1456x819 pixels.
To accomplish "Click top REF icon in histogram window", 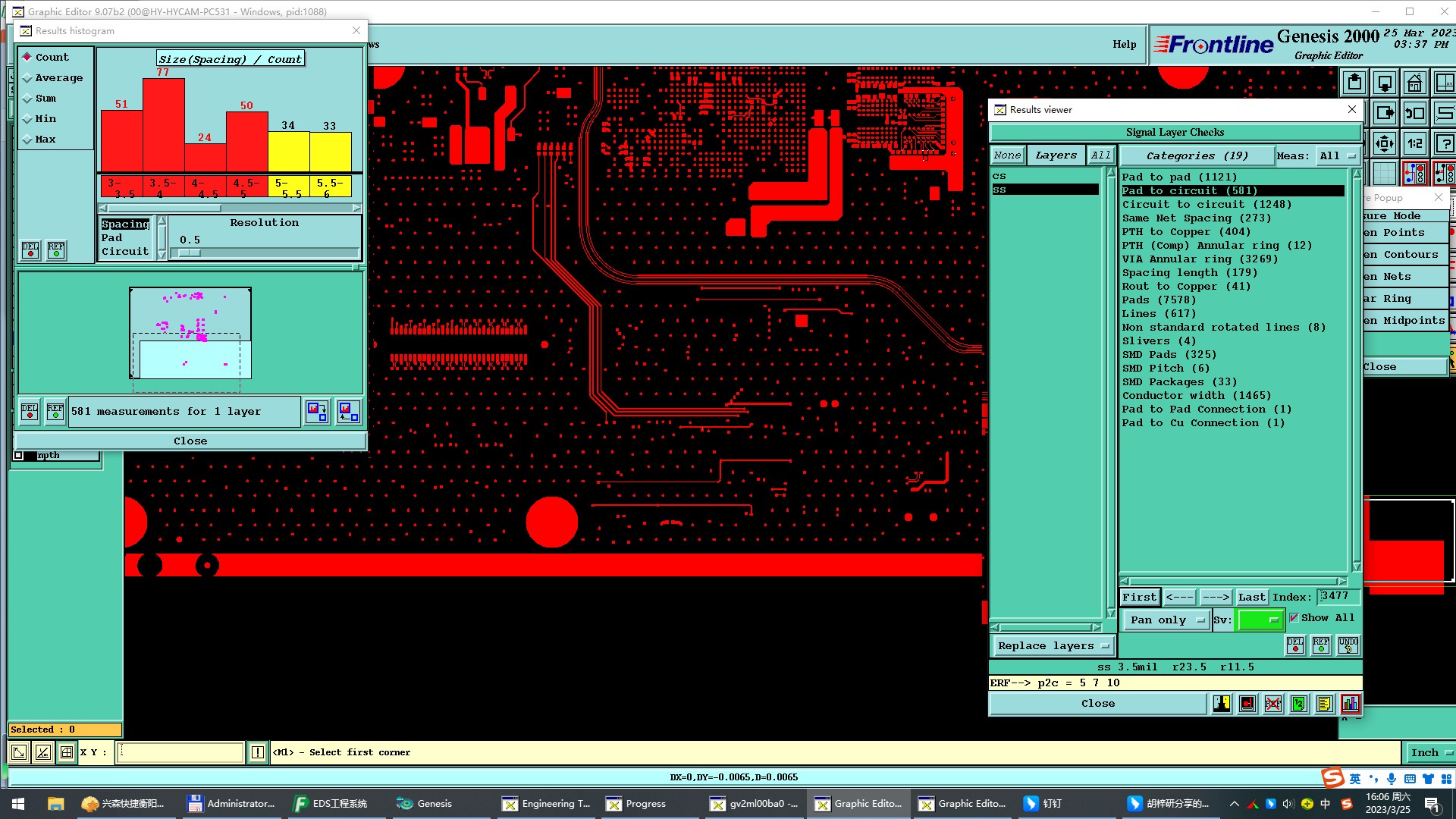I will click(x=56, y=249).
